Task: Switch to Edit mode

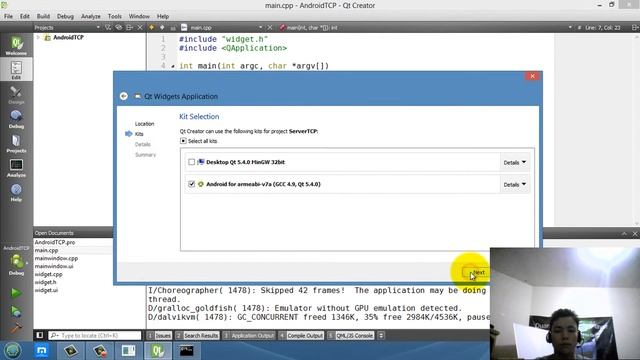Action: point(16,69)
